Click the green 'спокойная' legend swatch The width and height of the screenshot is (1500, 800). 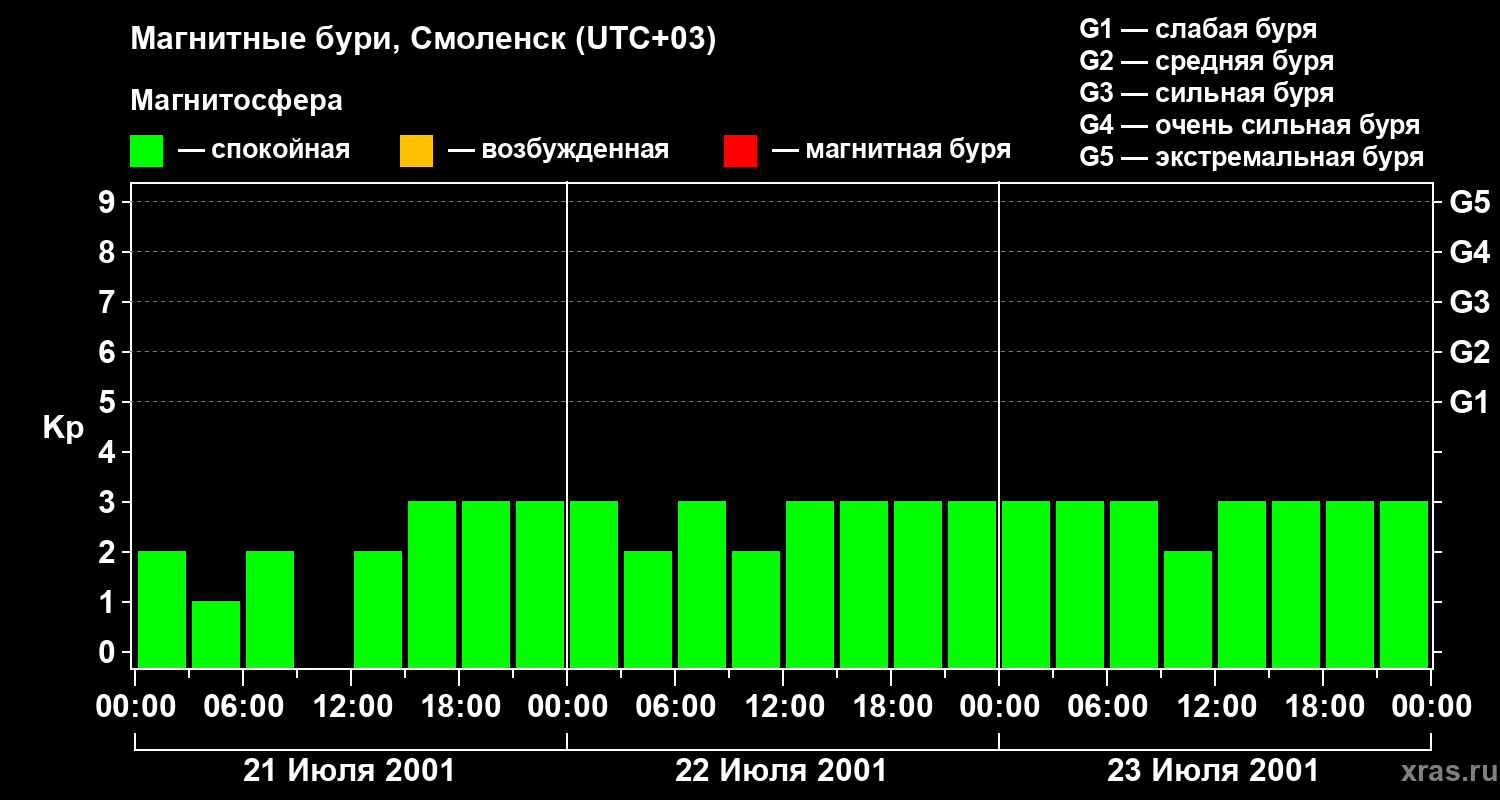(x=147, y=151)
